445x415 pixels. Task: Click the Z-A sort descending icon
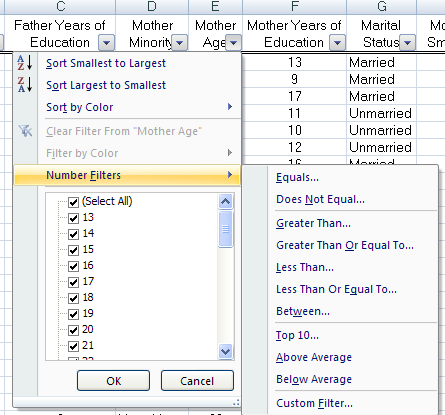25,84
